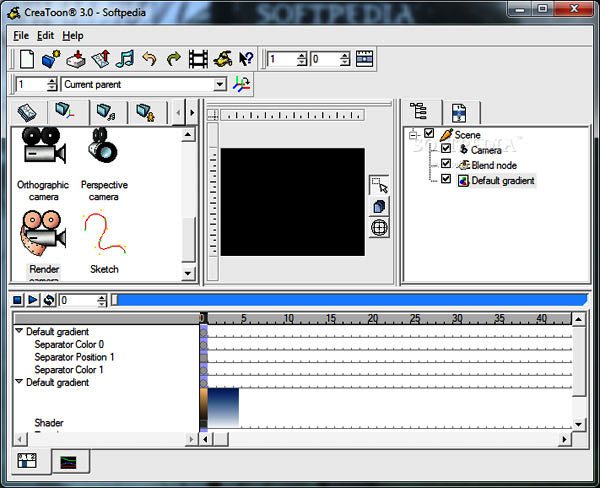Screen dimensions: 600x488
Task: Click the crosshair globe tool beside viewport
Action: point(379,228)
